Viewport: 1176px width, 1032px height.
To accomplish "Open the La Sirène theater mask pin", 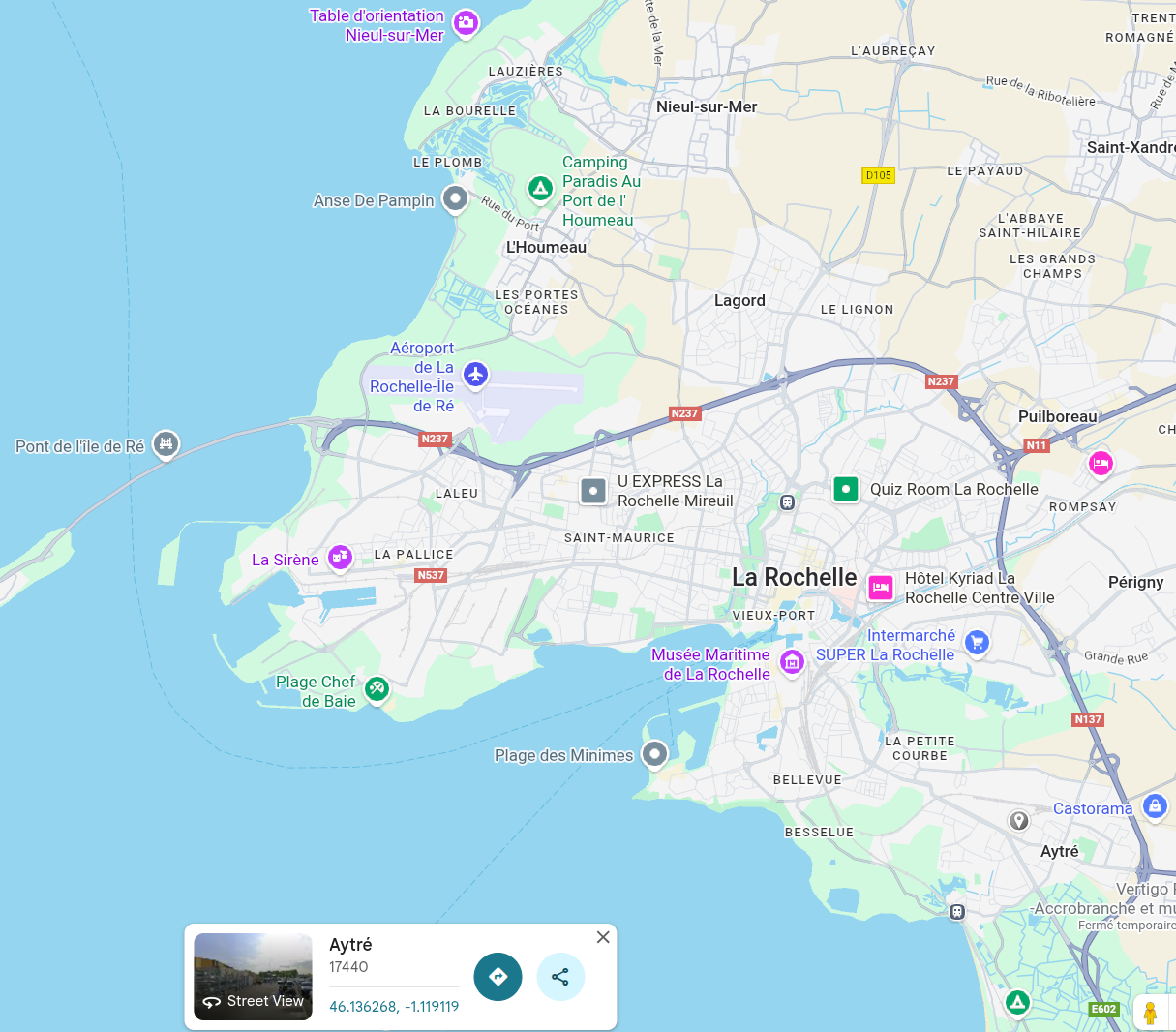I will click(x=339, y=557).
